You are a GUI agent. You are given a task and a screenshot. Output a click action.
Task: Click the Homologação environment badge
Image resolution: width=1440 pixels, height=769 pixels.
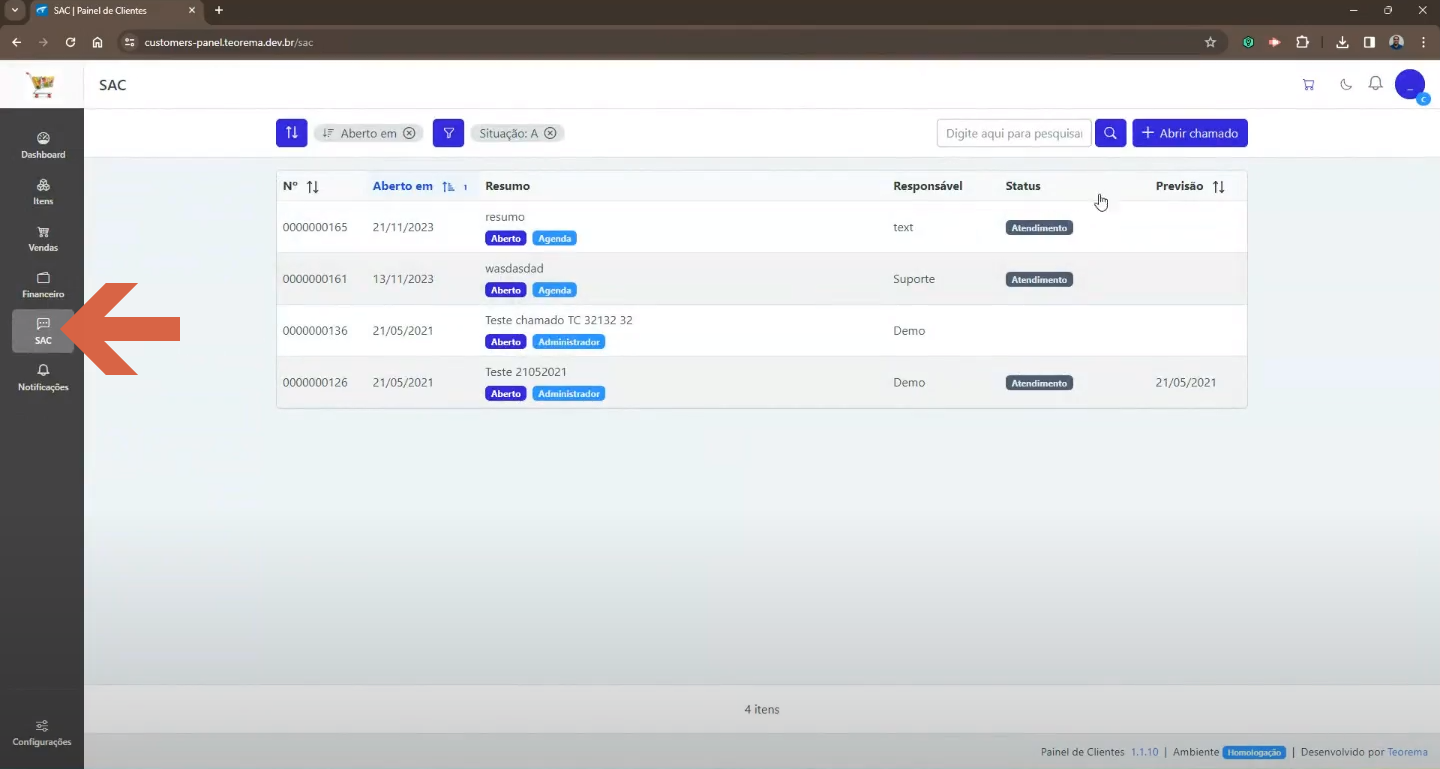tap(1254, 752)
